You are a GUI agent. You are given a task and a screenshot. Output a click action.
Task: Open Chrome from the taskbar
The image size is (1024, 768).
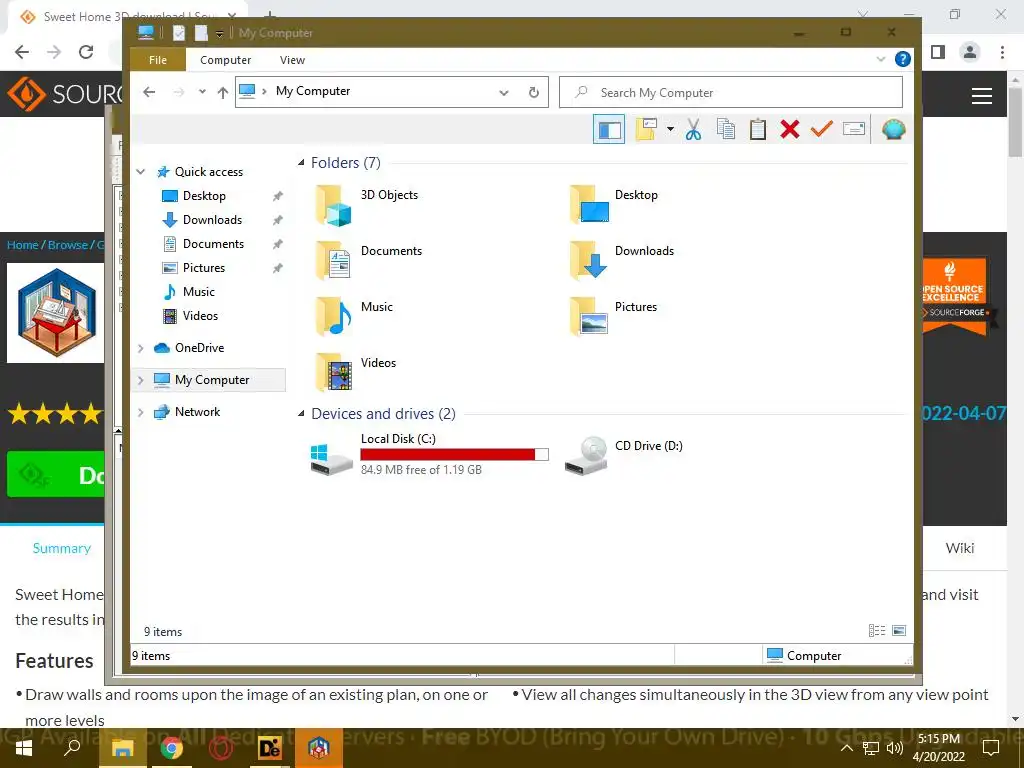[x=172, y=748]
